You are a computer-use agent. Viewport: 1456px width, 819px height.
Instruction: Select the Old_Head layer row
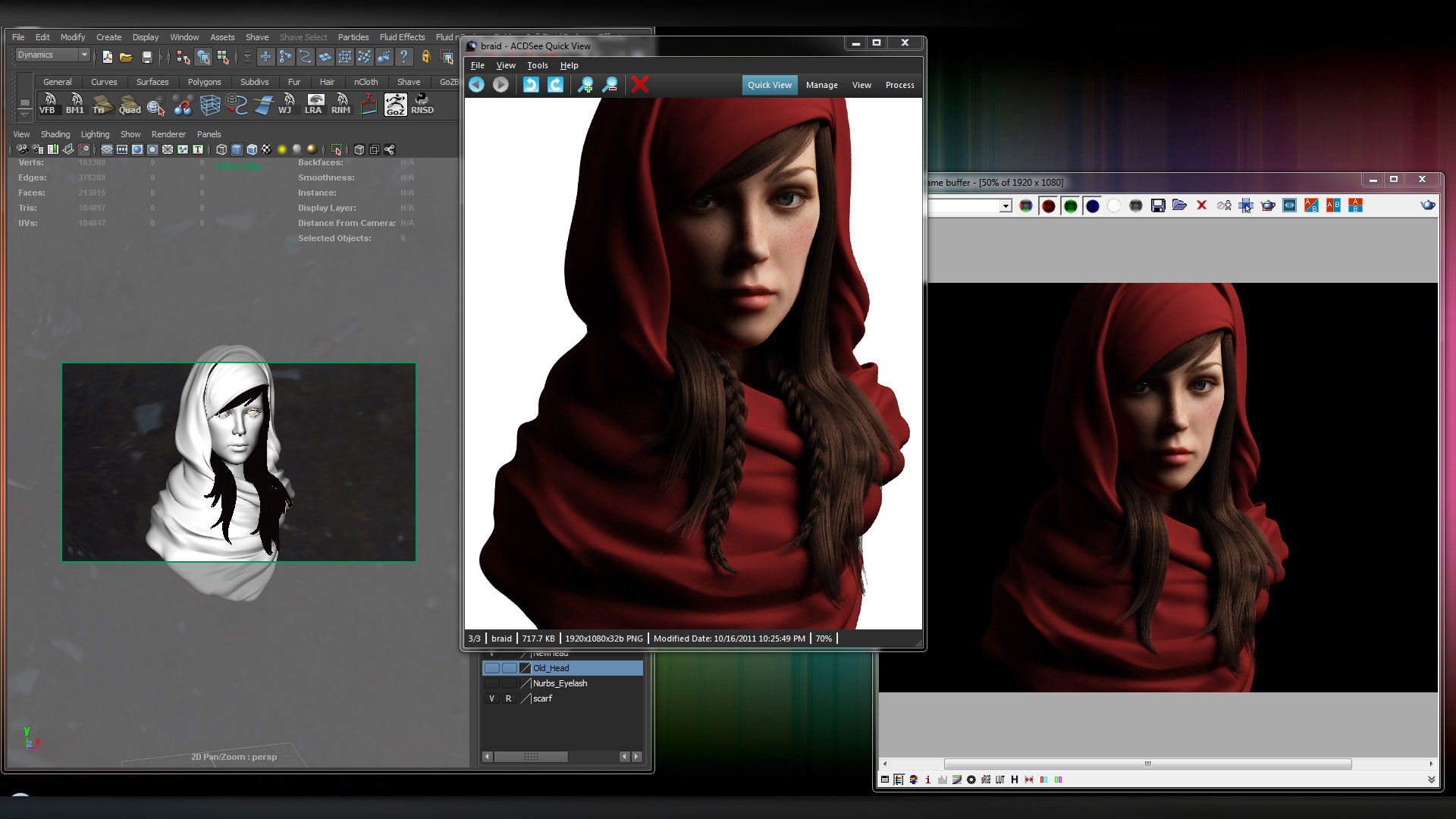tap(562, 668)
